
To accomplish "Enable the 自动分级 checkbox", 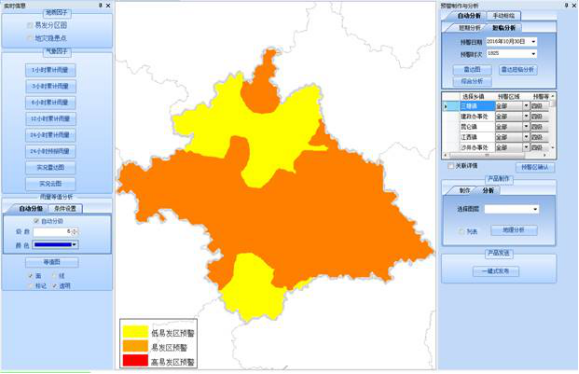I will point(36,221).
